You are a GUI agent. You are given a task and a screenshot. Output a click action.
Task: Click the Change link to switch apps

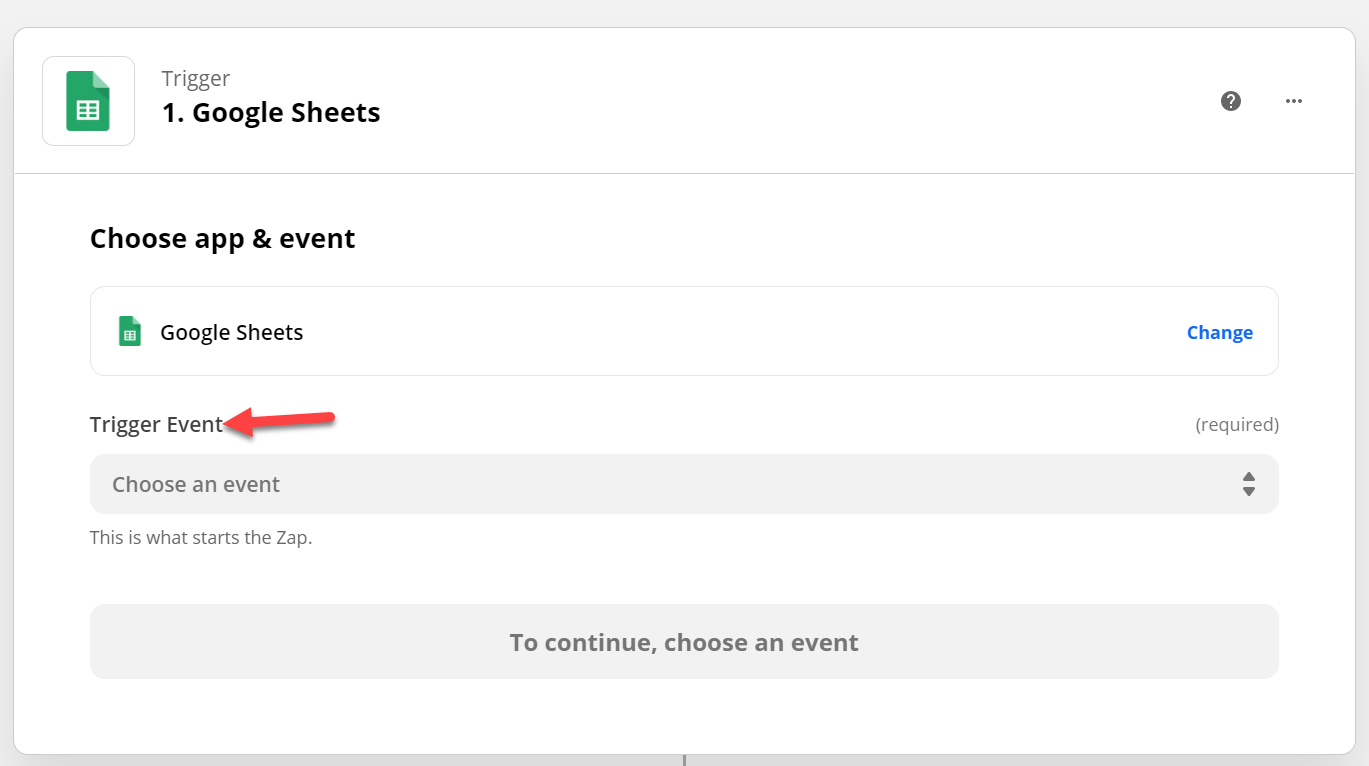tap(1219, 333)
